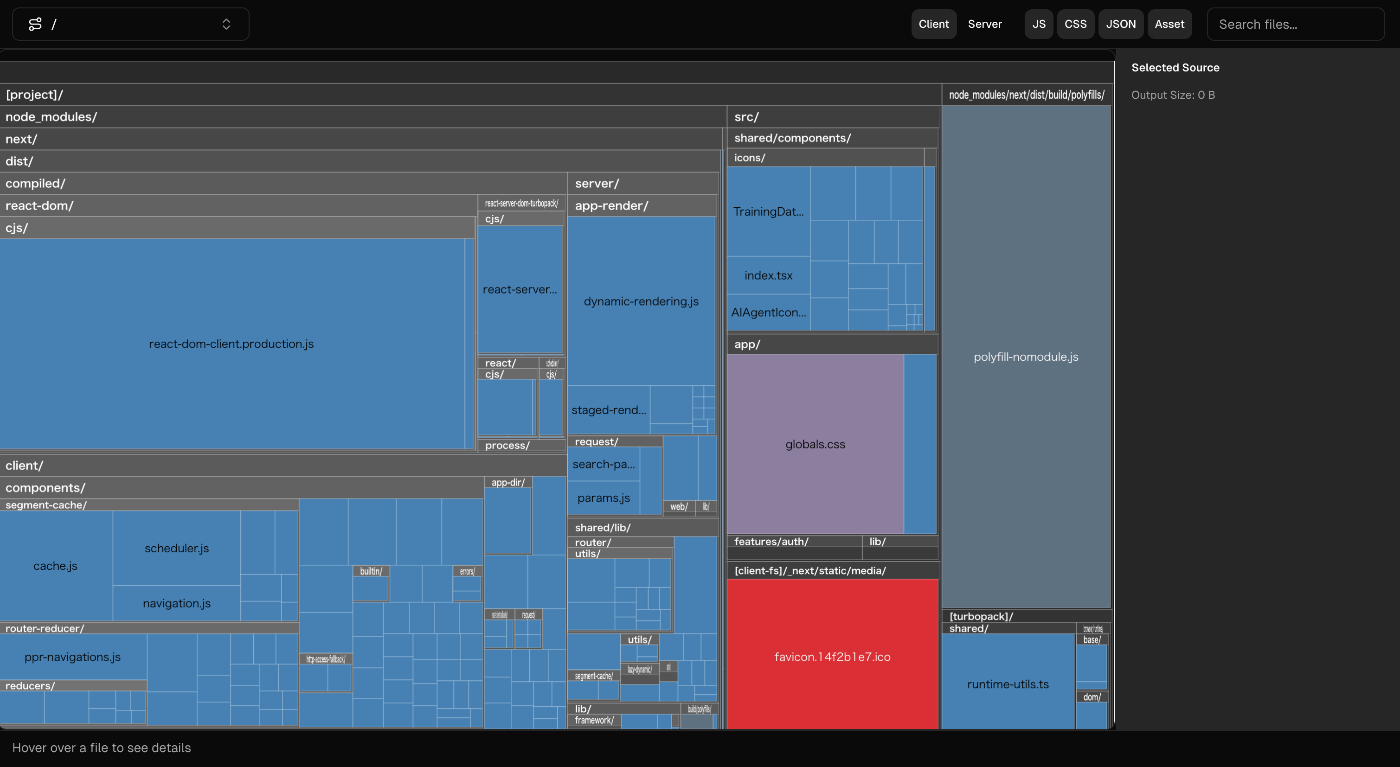Screen dimensions: 1400x767
Task: Select ppr-navigations.js block
Action: pyautogui.click(x=73, y=657)
